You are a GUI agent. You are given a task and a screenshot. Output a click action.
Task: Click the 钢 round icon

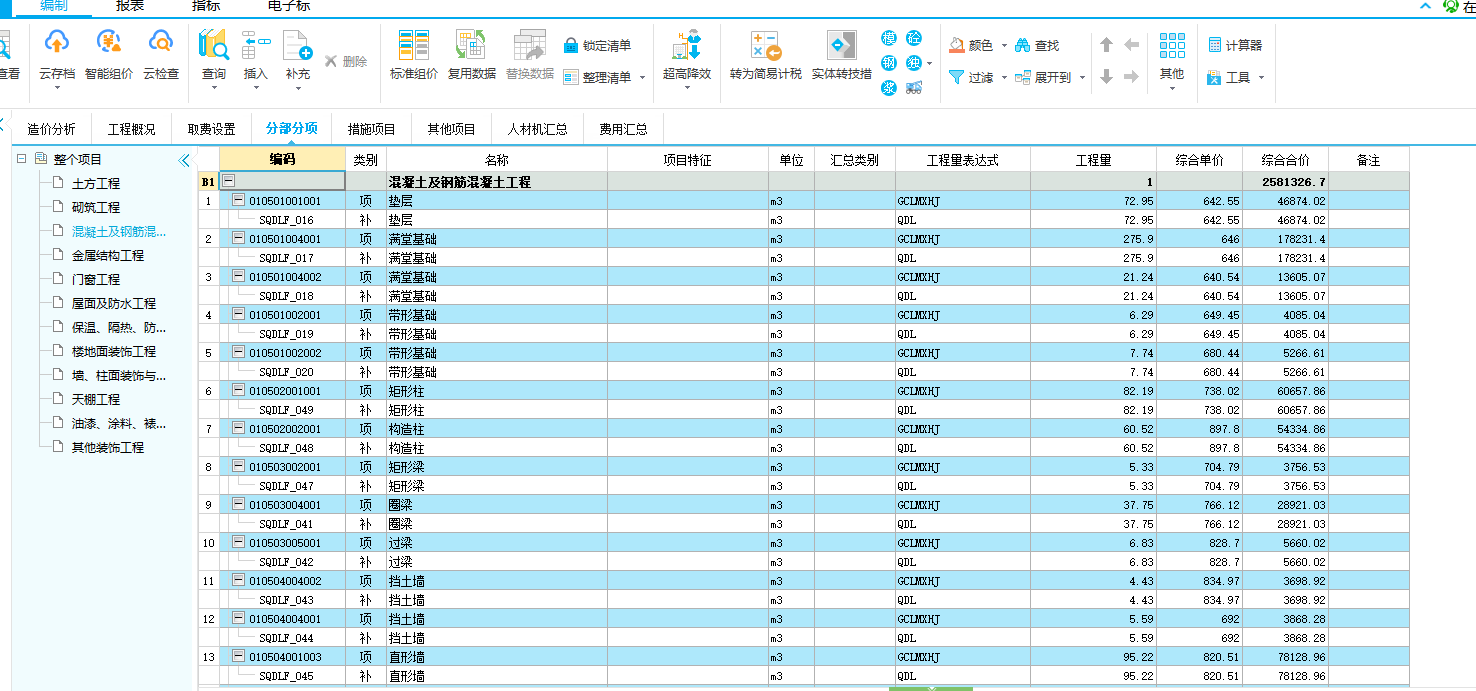click(889, 63)
